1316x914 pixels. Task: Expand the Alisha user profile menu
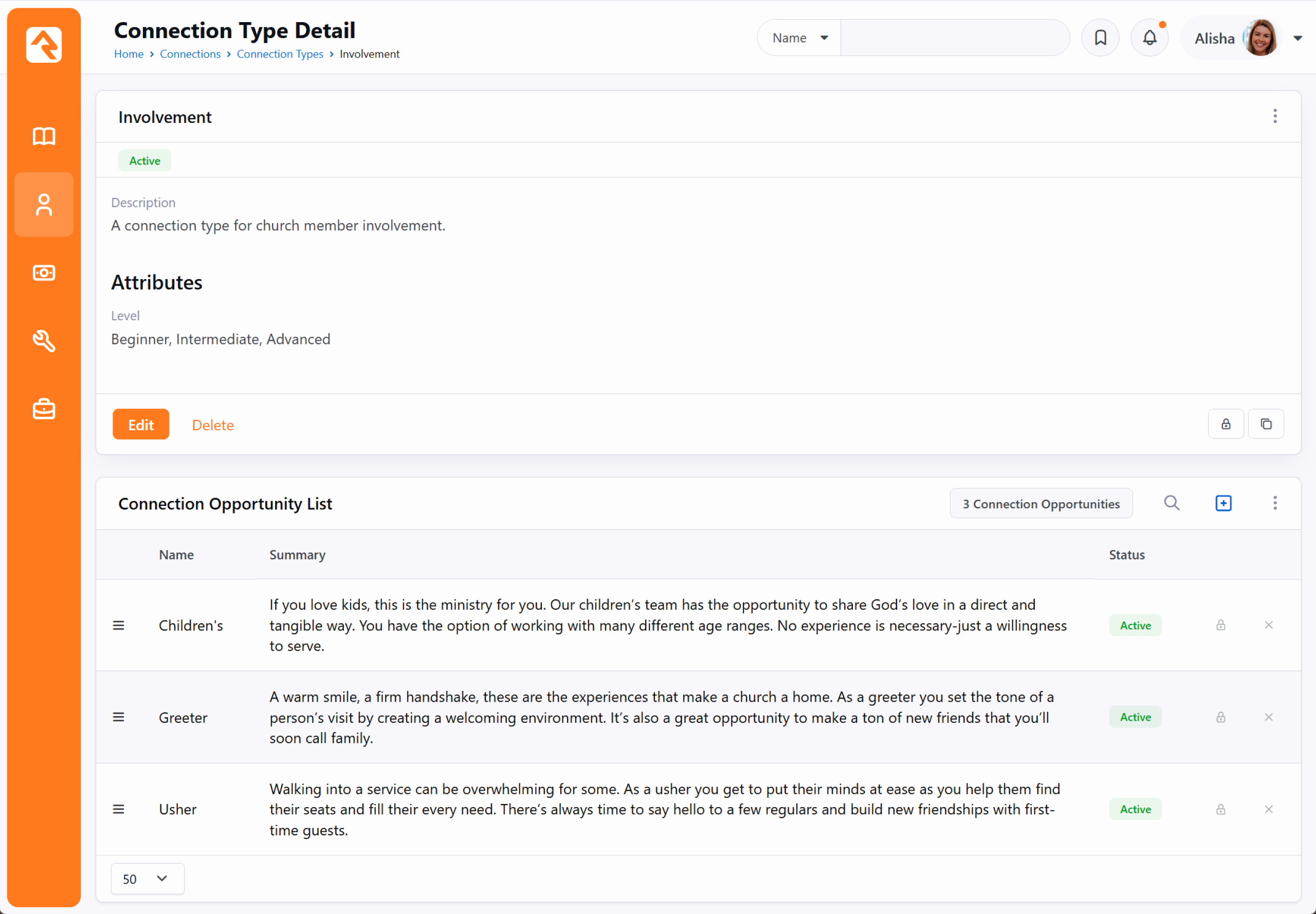click(x=1297, y=39)
